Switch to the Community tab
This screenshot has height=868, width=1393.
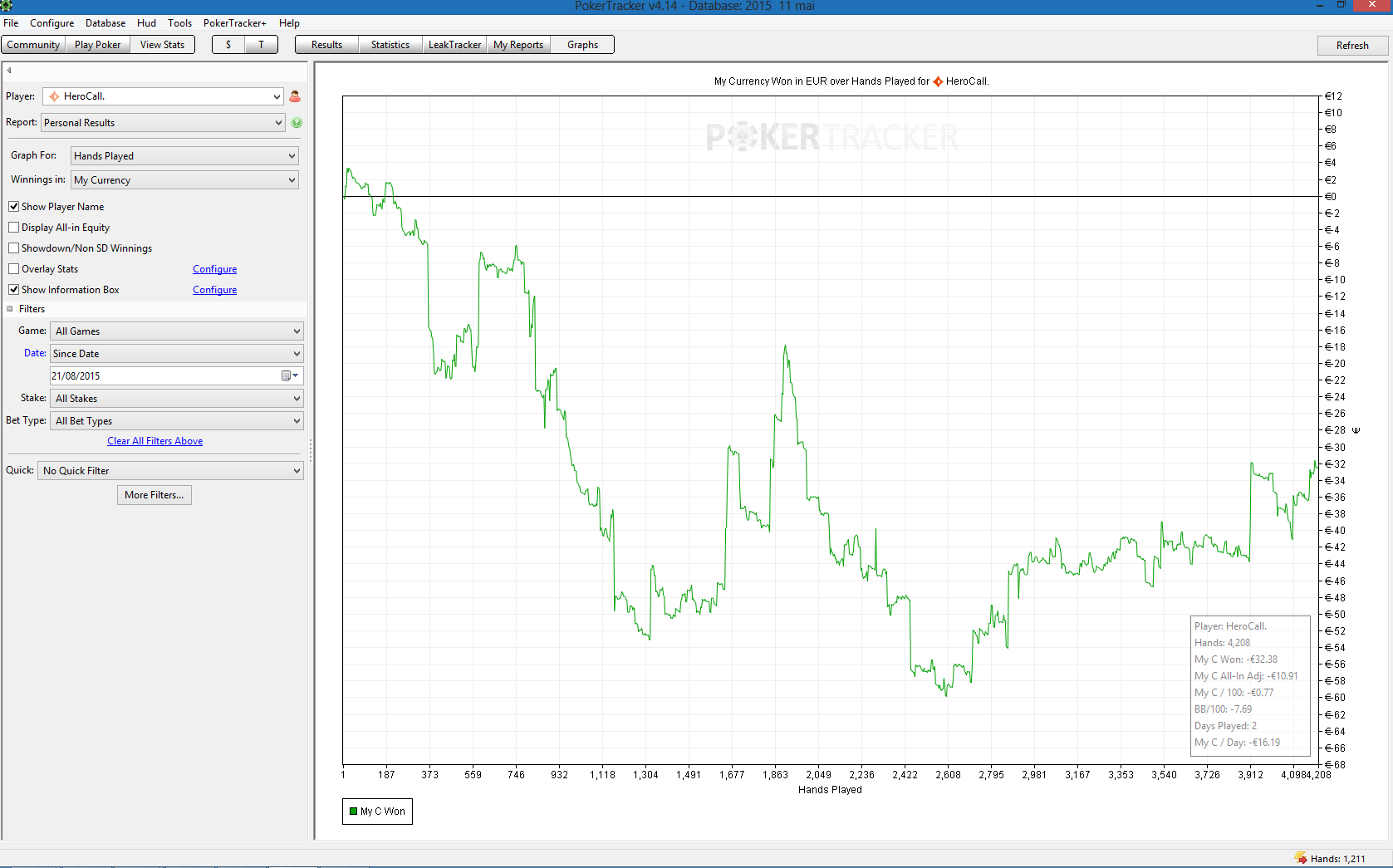coord(33,45)
